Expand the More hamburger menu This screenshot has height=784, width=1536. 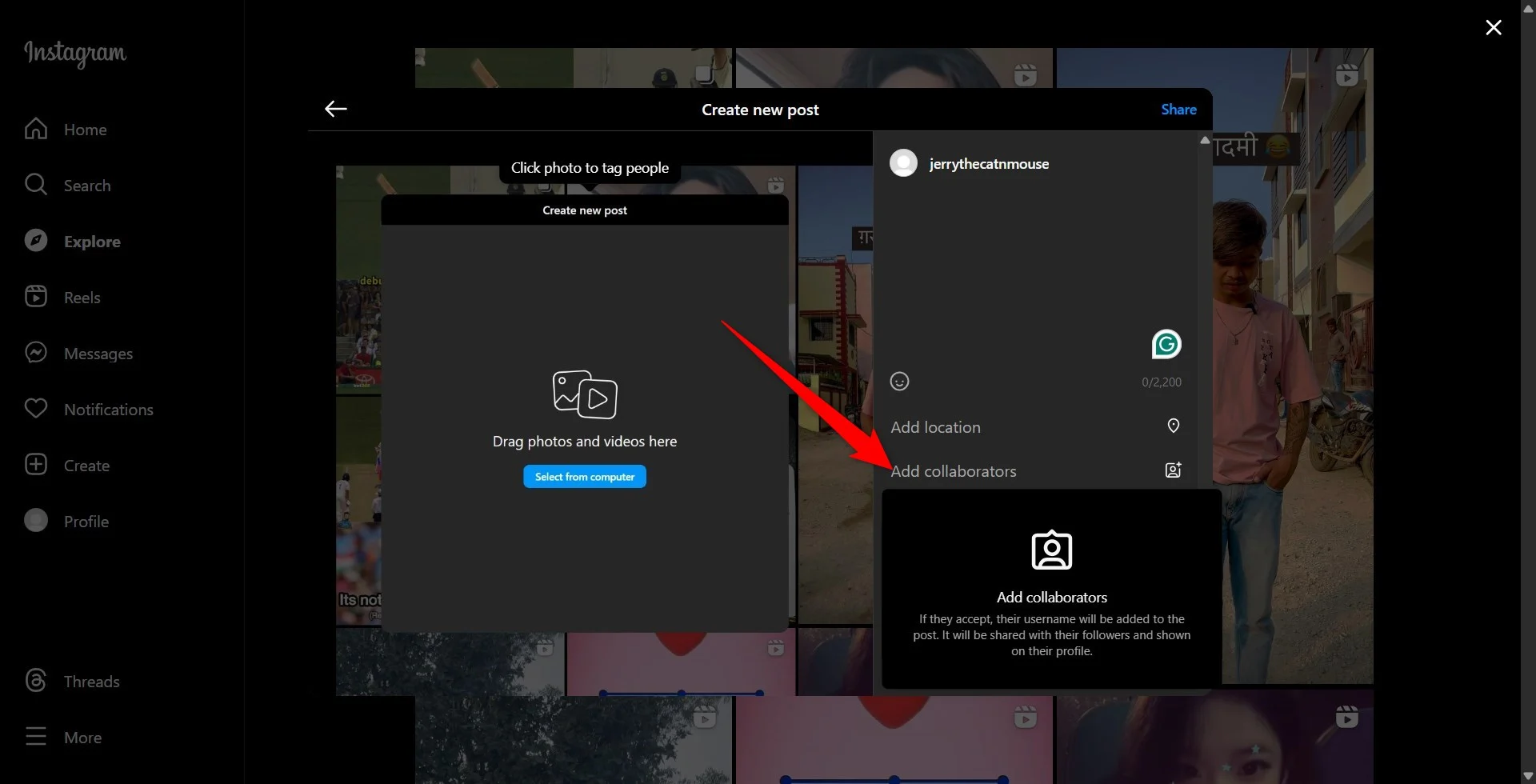(x=36, y=737)
